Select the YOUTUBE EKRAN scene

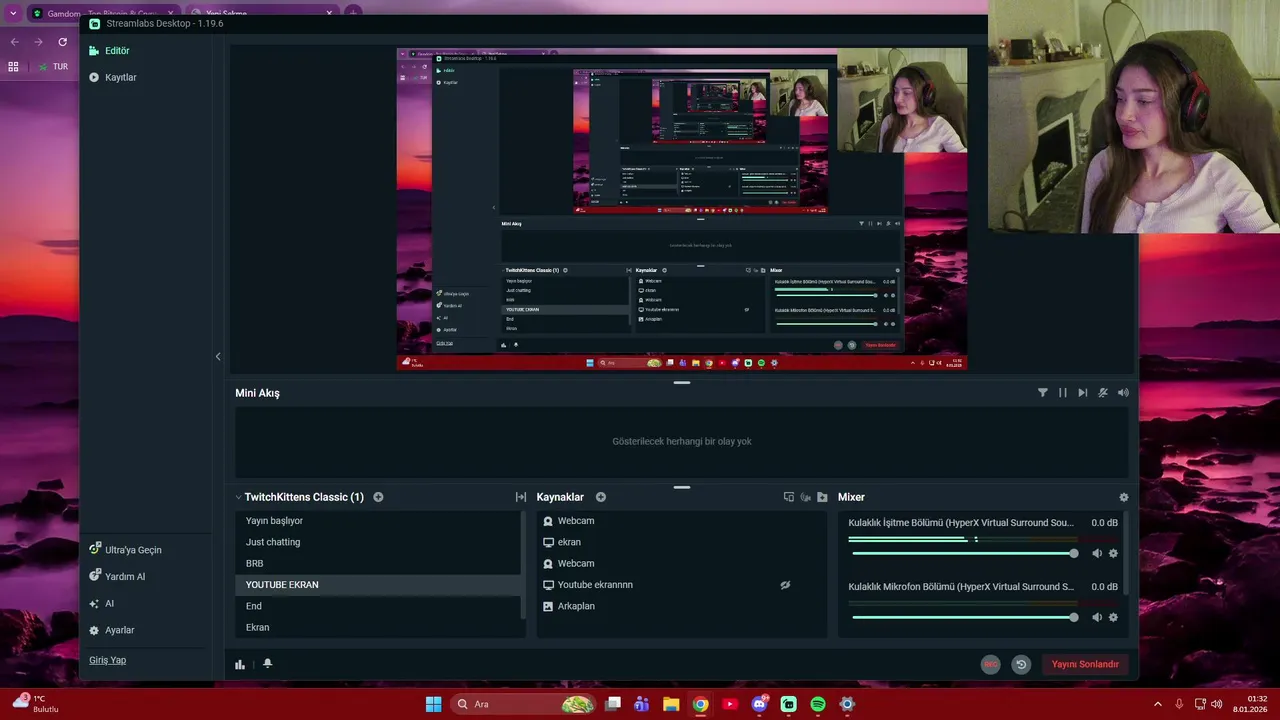pos(378,585)
